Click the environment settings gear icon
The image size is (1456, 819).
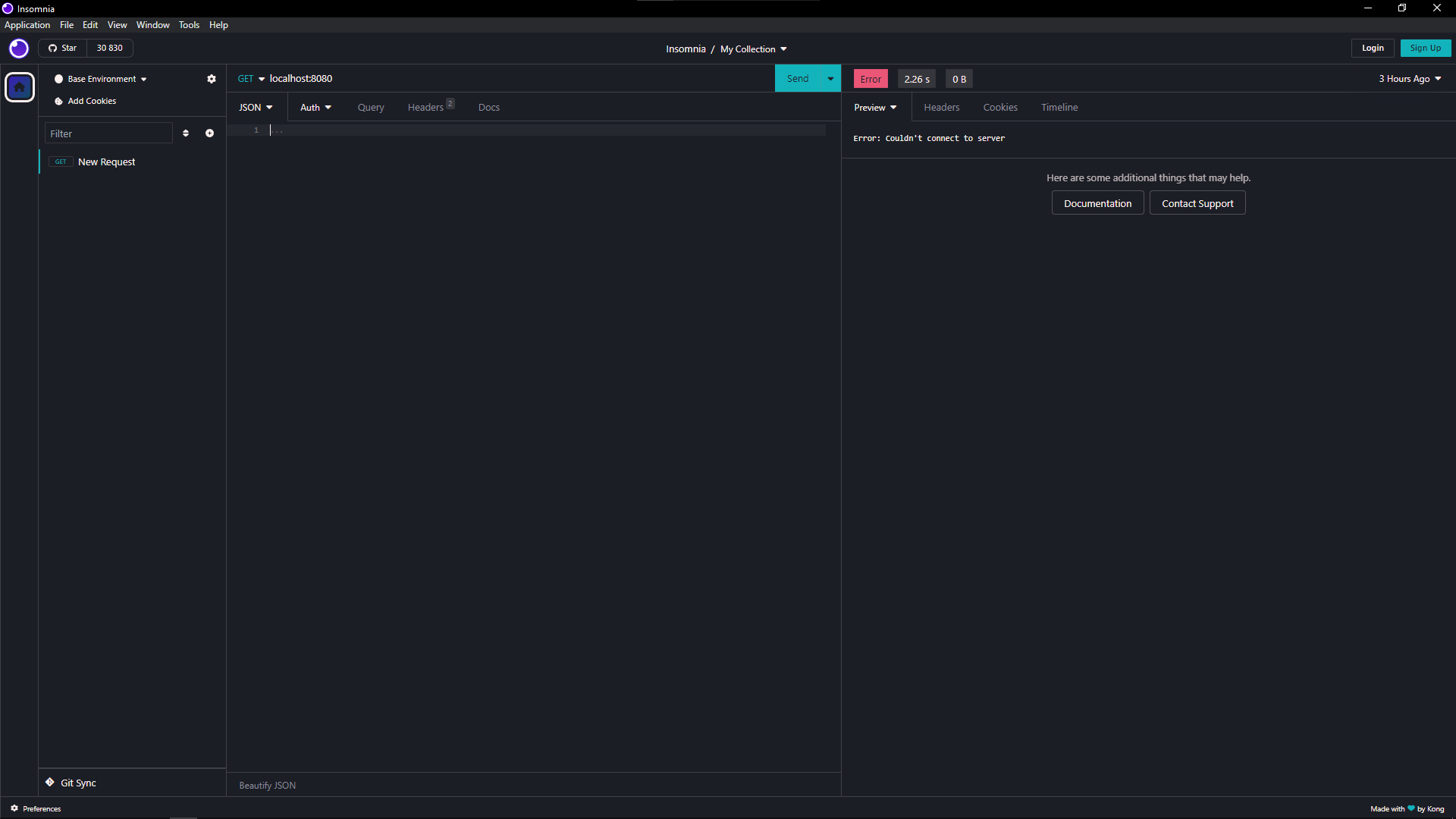point(212,79)
